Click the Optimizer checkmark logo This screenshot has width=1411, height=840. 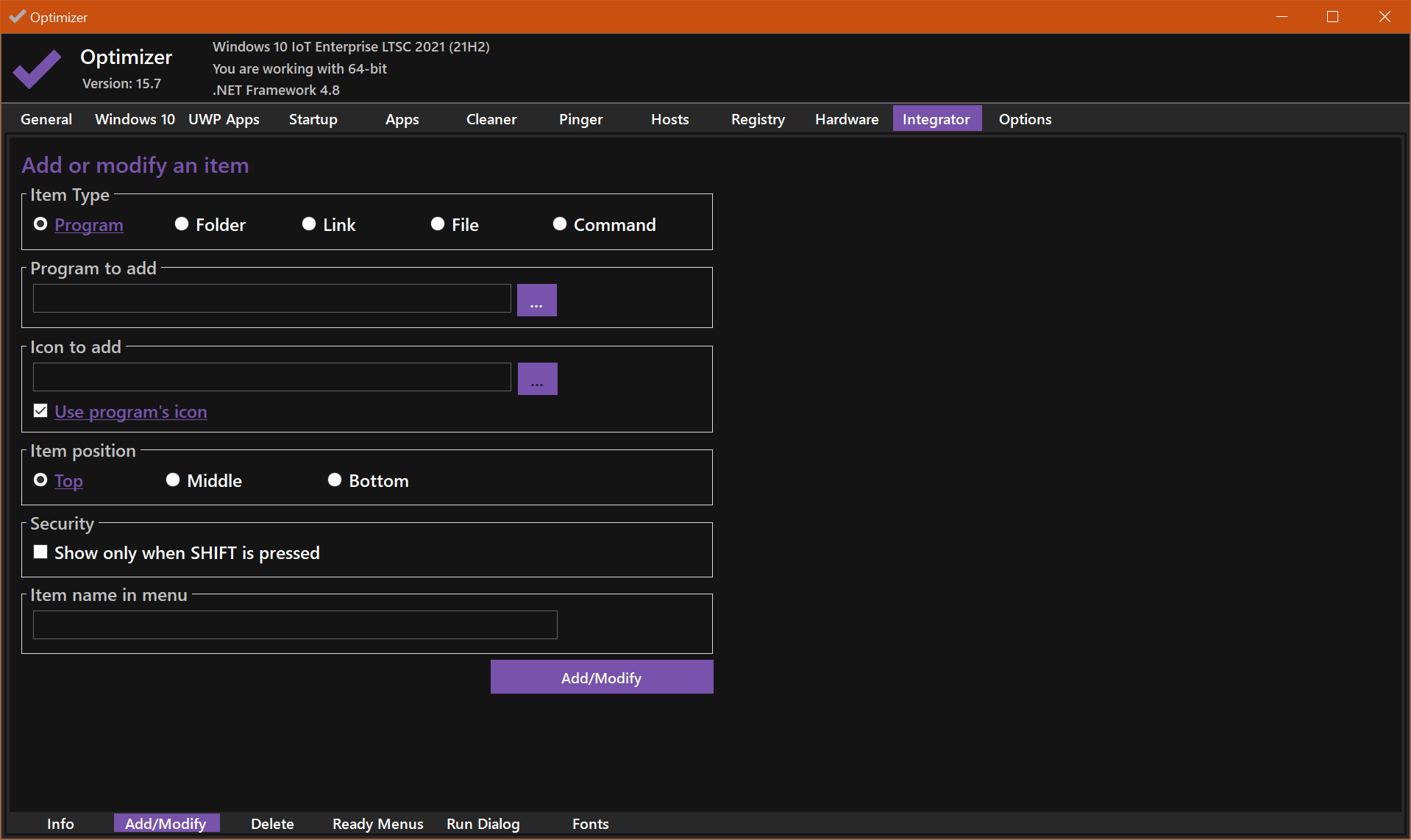(x=37, y=68)
